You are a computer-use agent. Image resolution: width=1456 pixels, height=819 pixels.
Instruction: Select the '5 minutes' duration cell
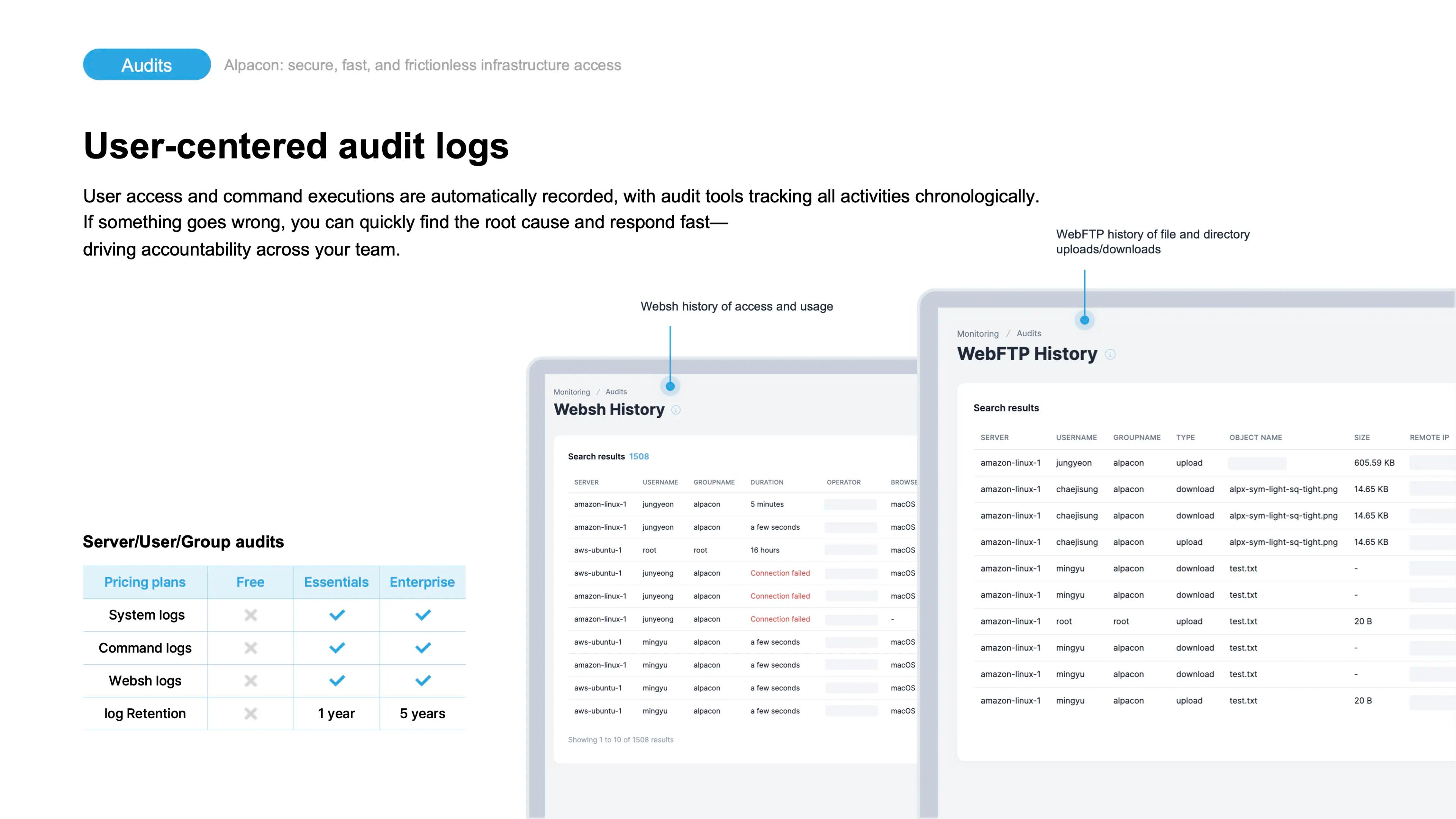pos(767,504)
